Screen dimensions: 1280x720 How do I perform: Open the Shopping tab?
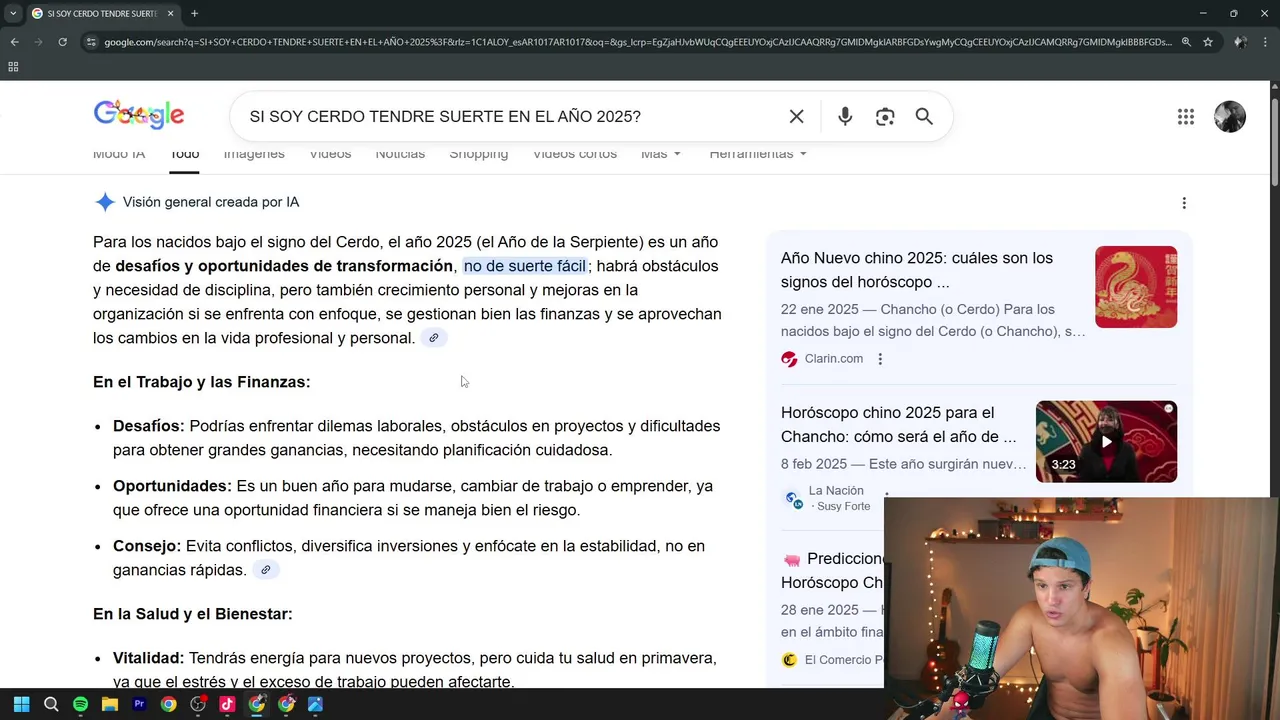pos(478,154)
